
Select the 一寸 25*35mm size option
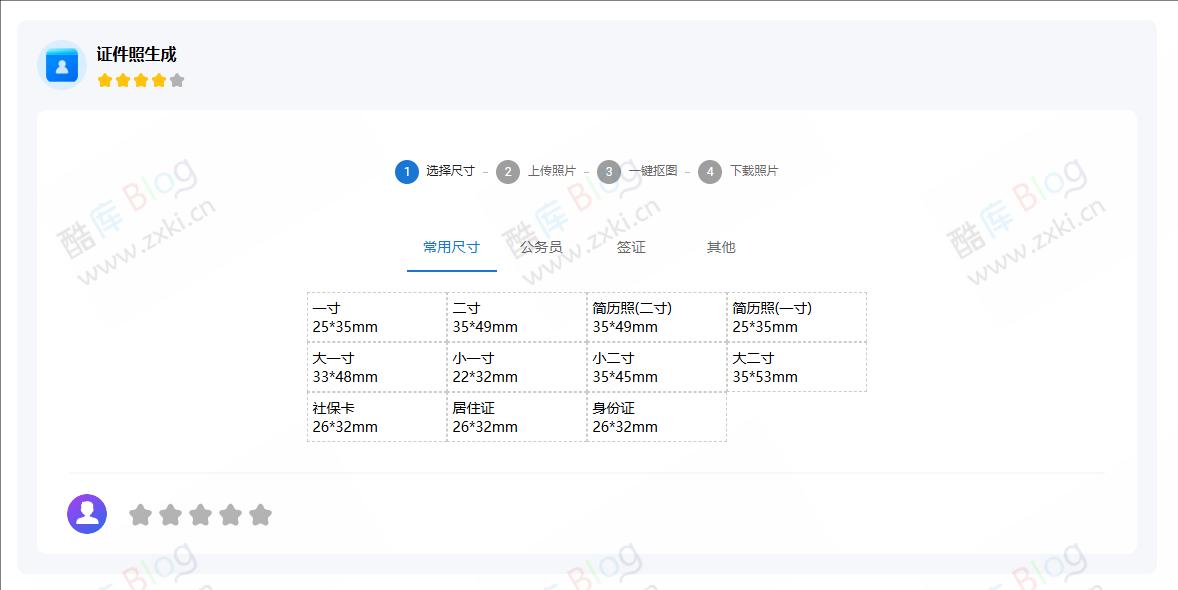pyautogui.click(x=376, y=316)
